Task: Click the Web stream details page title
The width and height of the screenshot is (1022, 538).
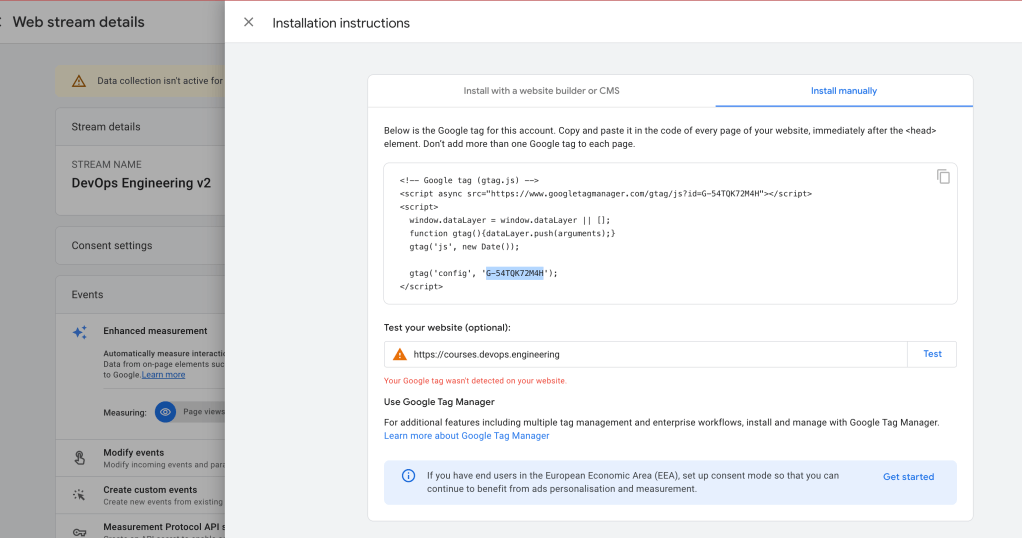Action: 78,22
